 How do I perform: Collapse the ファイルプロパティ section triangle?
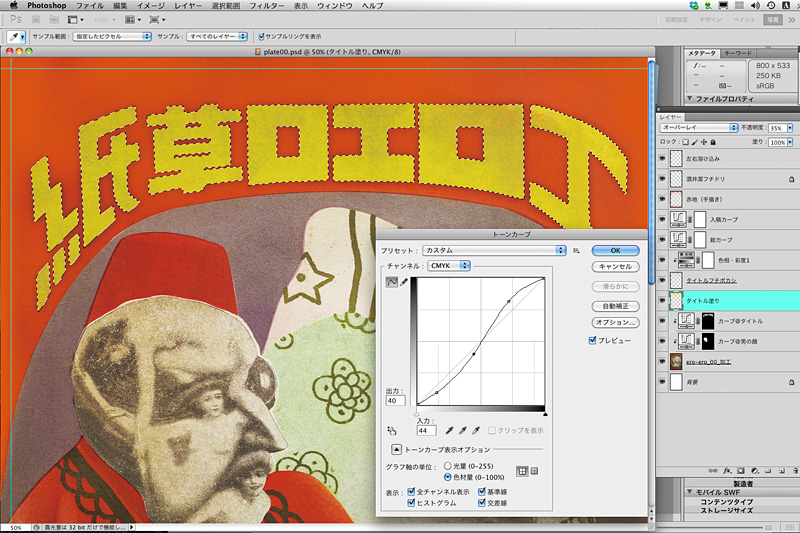689,98
